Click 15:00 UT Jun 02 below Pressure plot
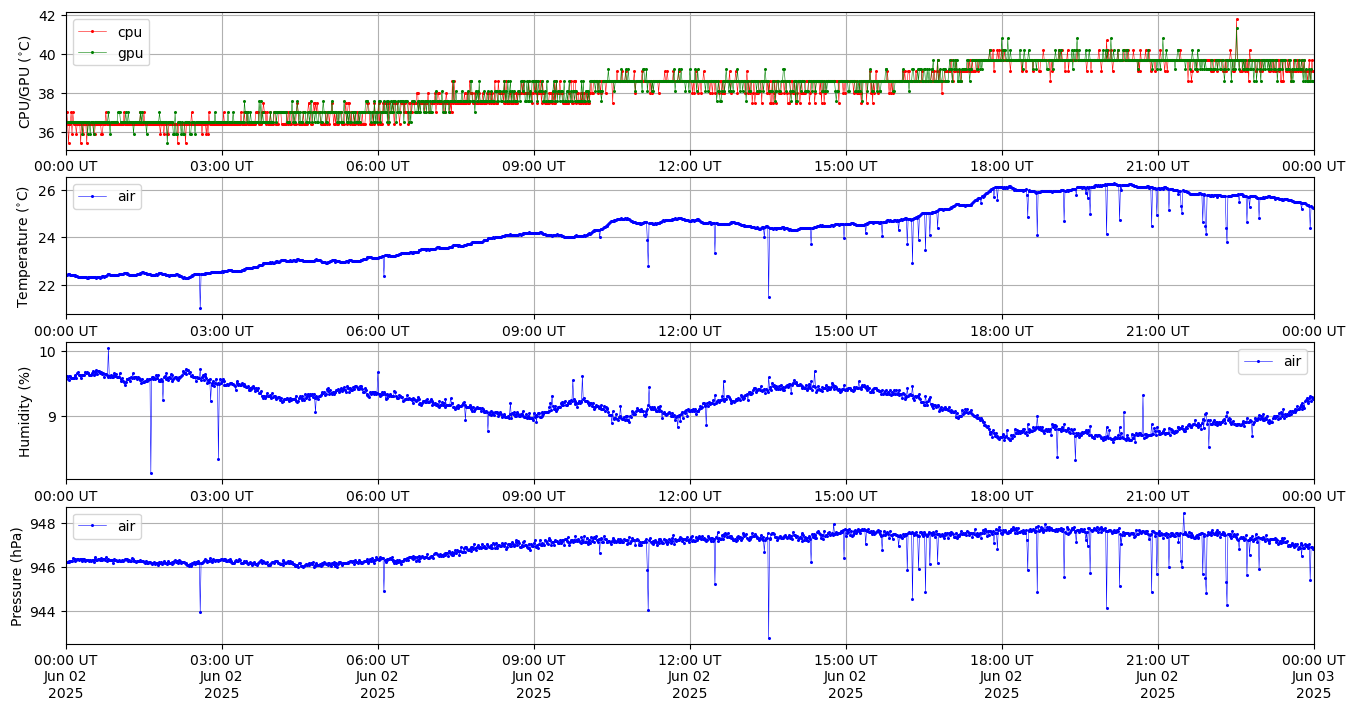 tap(846, 676)
